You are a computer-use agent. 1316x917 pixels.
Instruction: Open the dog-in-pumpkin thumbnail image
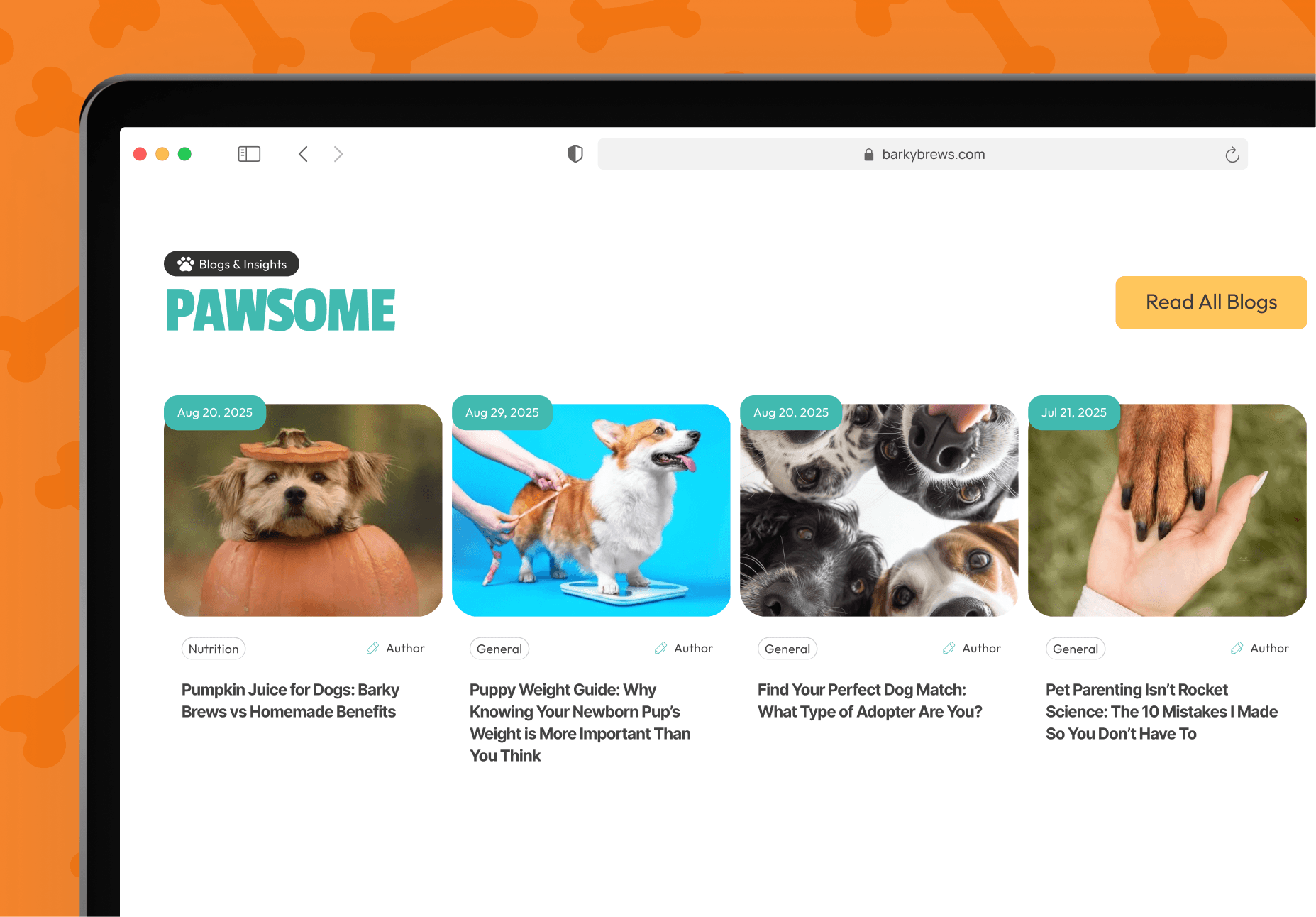303,510
